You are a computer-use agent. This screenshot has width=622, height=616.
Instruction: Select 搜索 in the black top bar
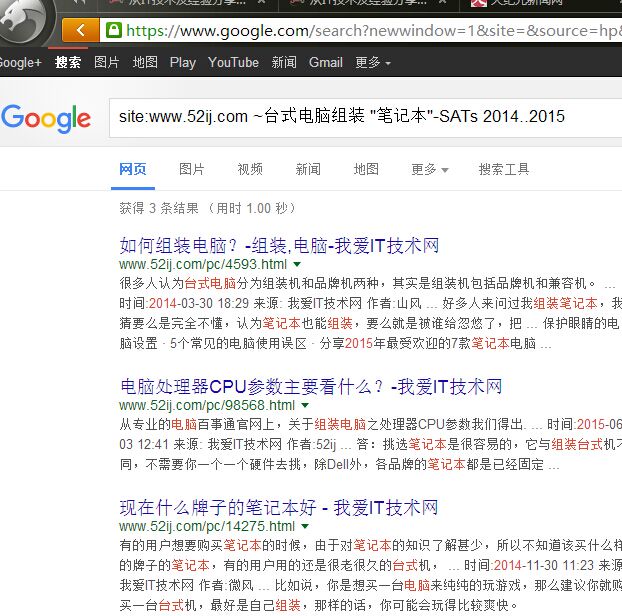point(68,63)
